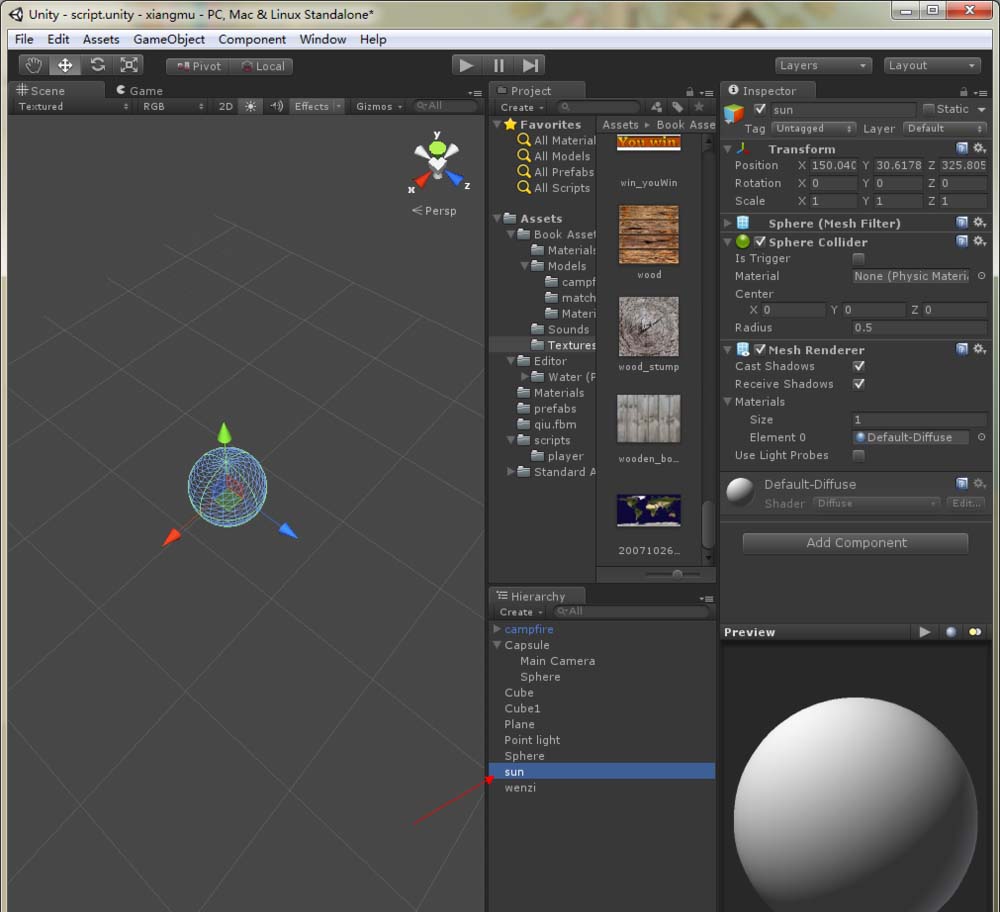Select the Hand tool
The image size is (1000, 912).
(34, 65)
